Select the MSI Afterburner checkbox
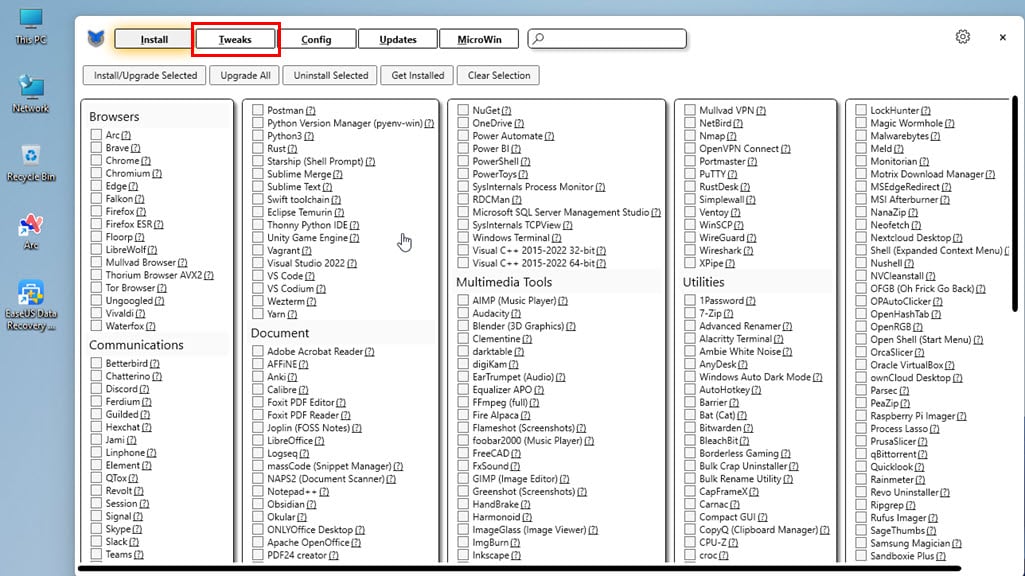 pos(861,199)
